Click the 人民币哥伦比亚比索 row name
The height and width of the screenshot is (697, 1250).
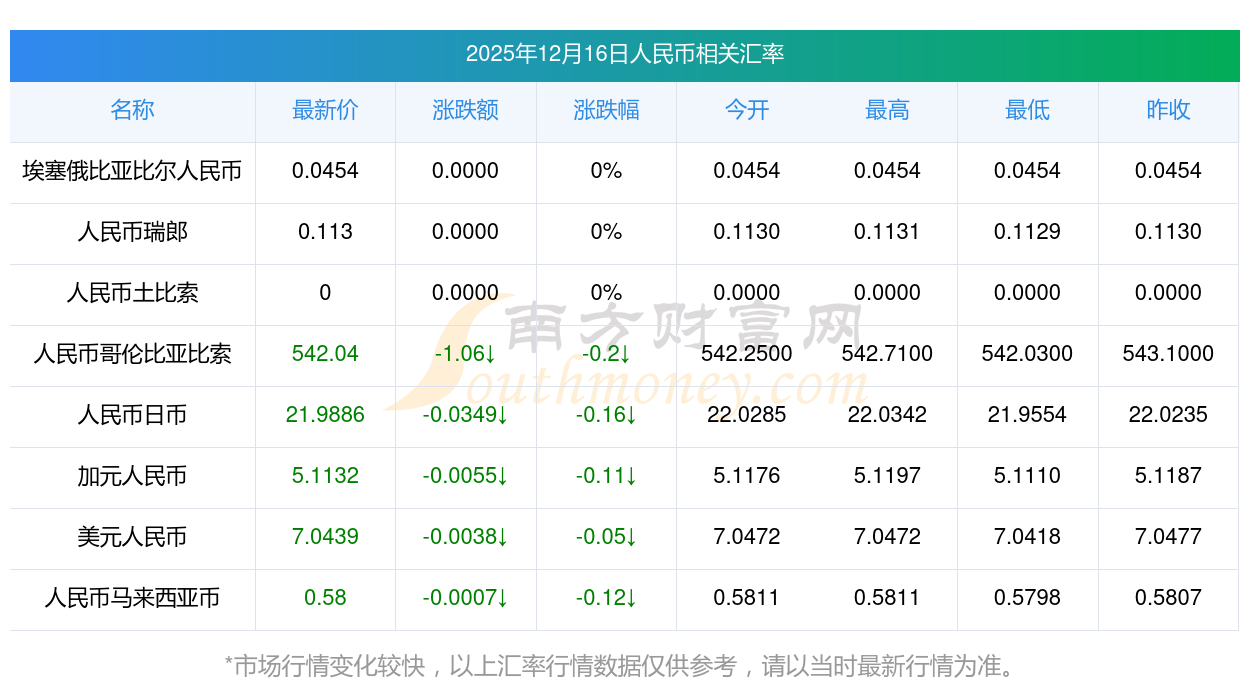132,354
